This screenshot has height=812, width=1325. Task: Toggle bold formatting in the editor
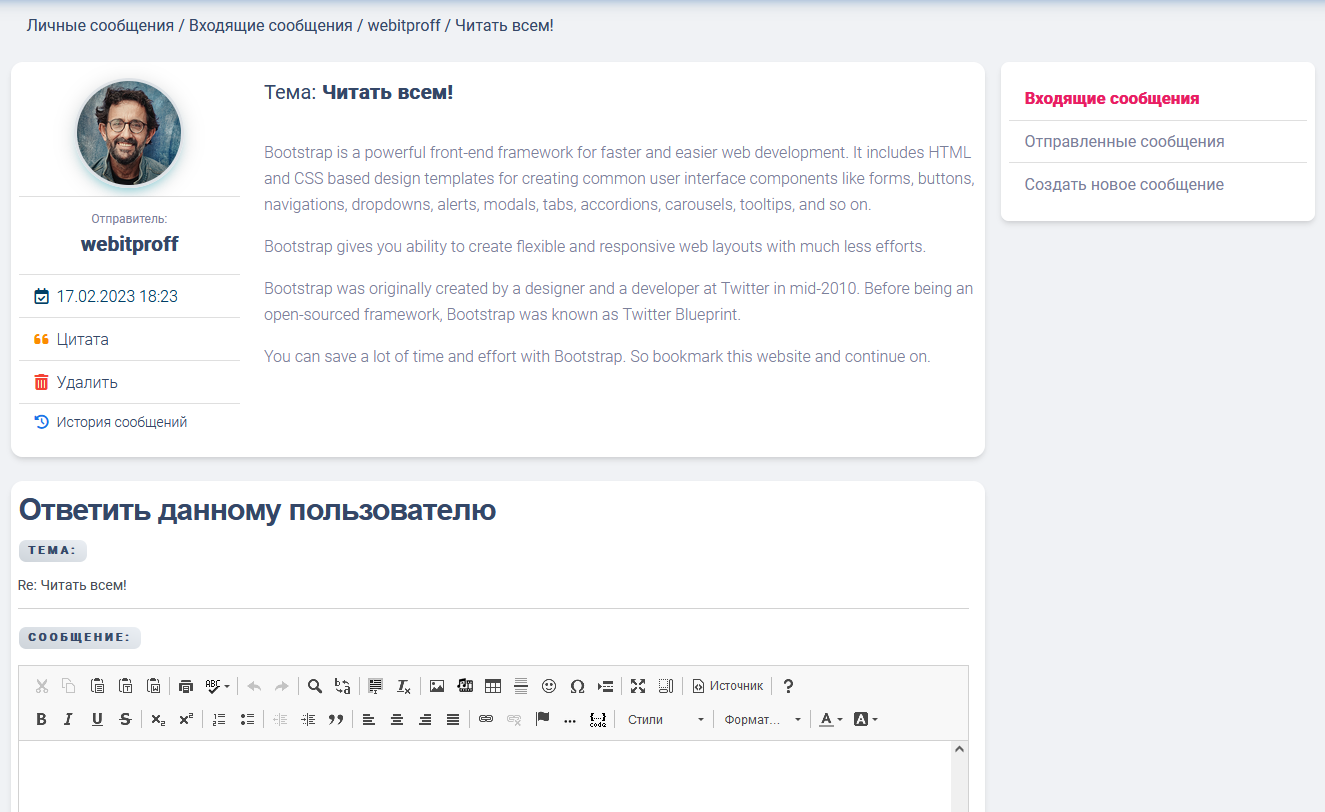tap(41, 719)
